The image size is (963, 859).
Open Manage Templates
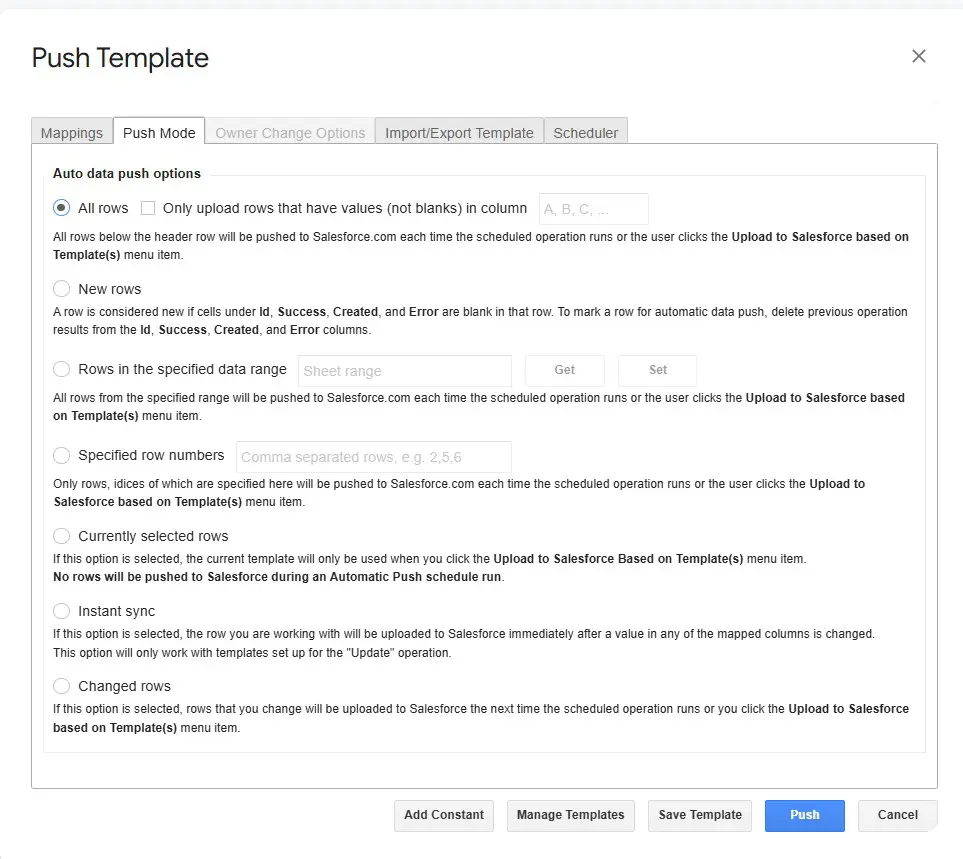[570, 815]
